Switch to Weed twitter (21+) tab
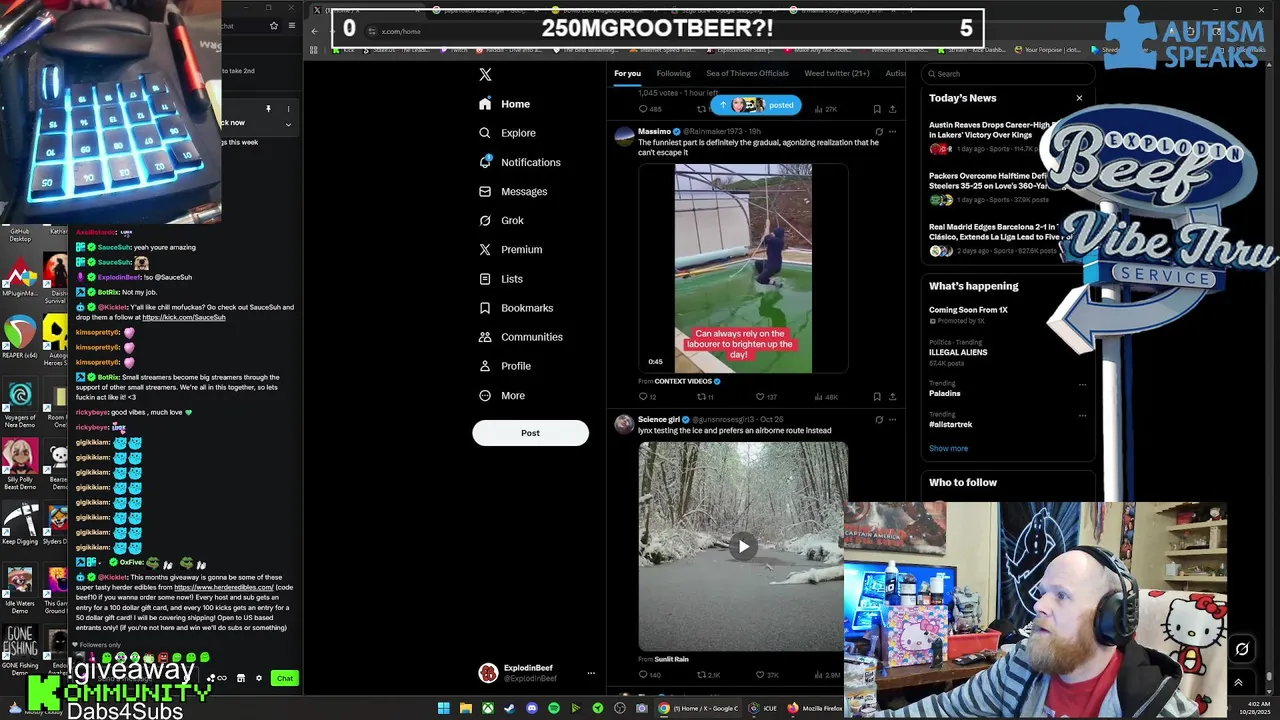Screen dimensions: 1280x720 (837, 73)
